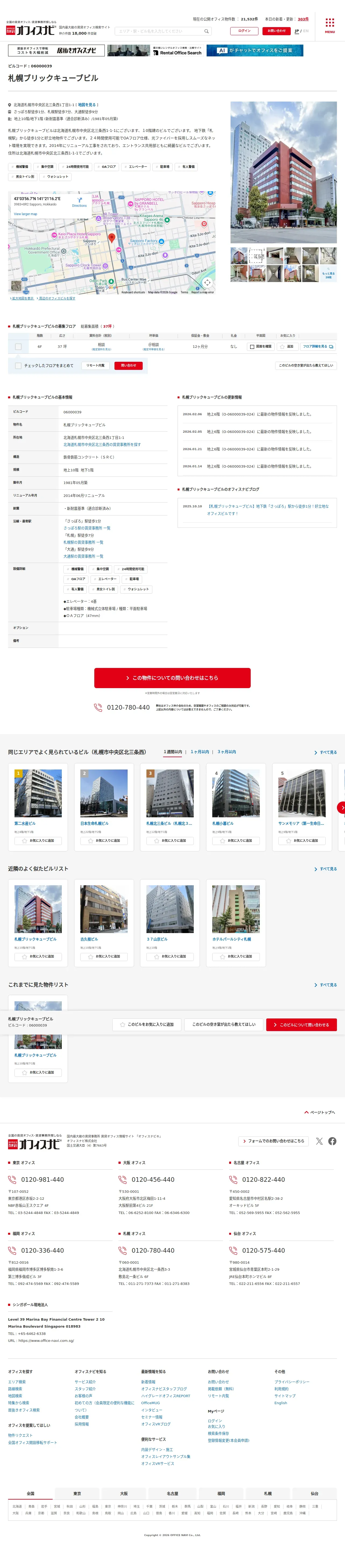The image size is (345, 1568).
Task: Switch language to EN
Action: 306,31
